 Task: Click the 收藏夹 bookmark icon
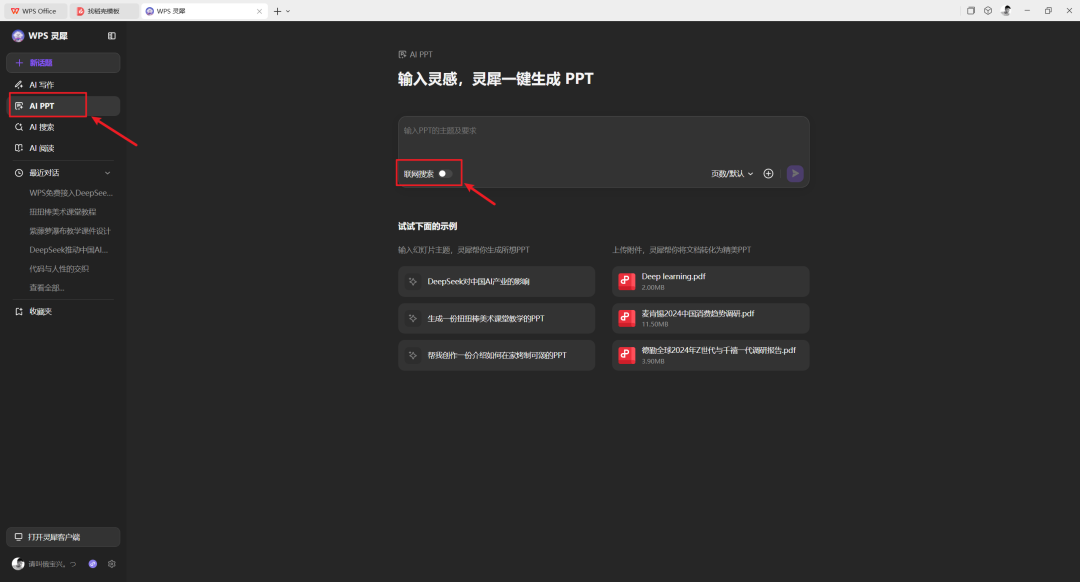pyautogui.click(x=19, y=311)
